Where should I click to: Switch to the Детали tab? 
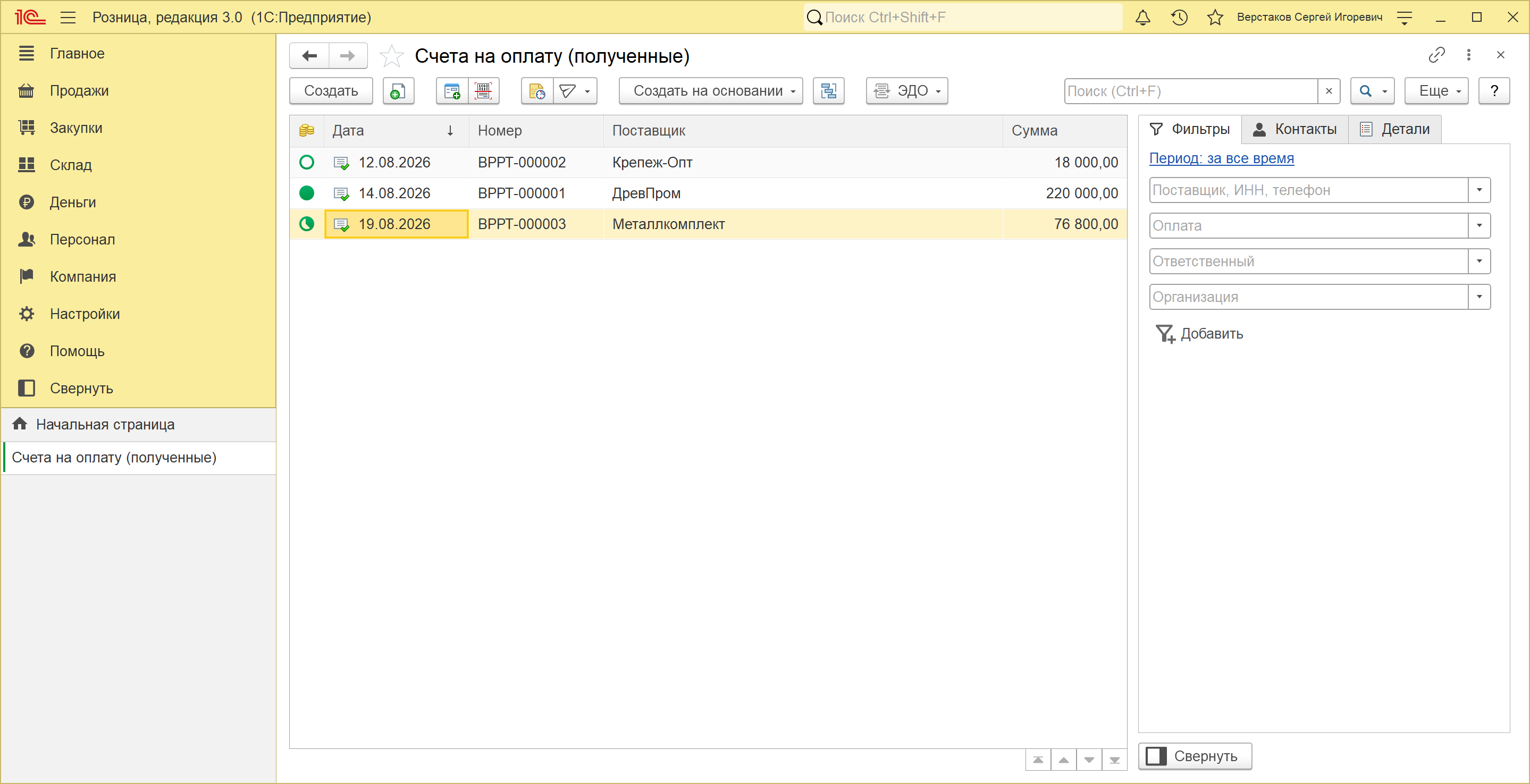point(1394,130)
